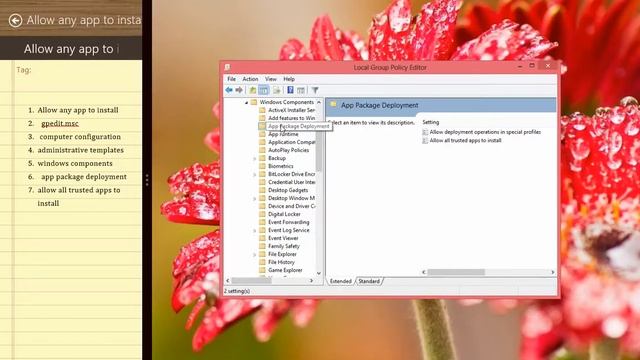Click the folder icon next to ActiveX Installer Service
Viewport: 640px width, 360px height.
tap(262, 110)
